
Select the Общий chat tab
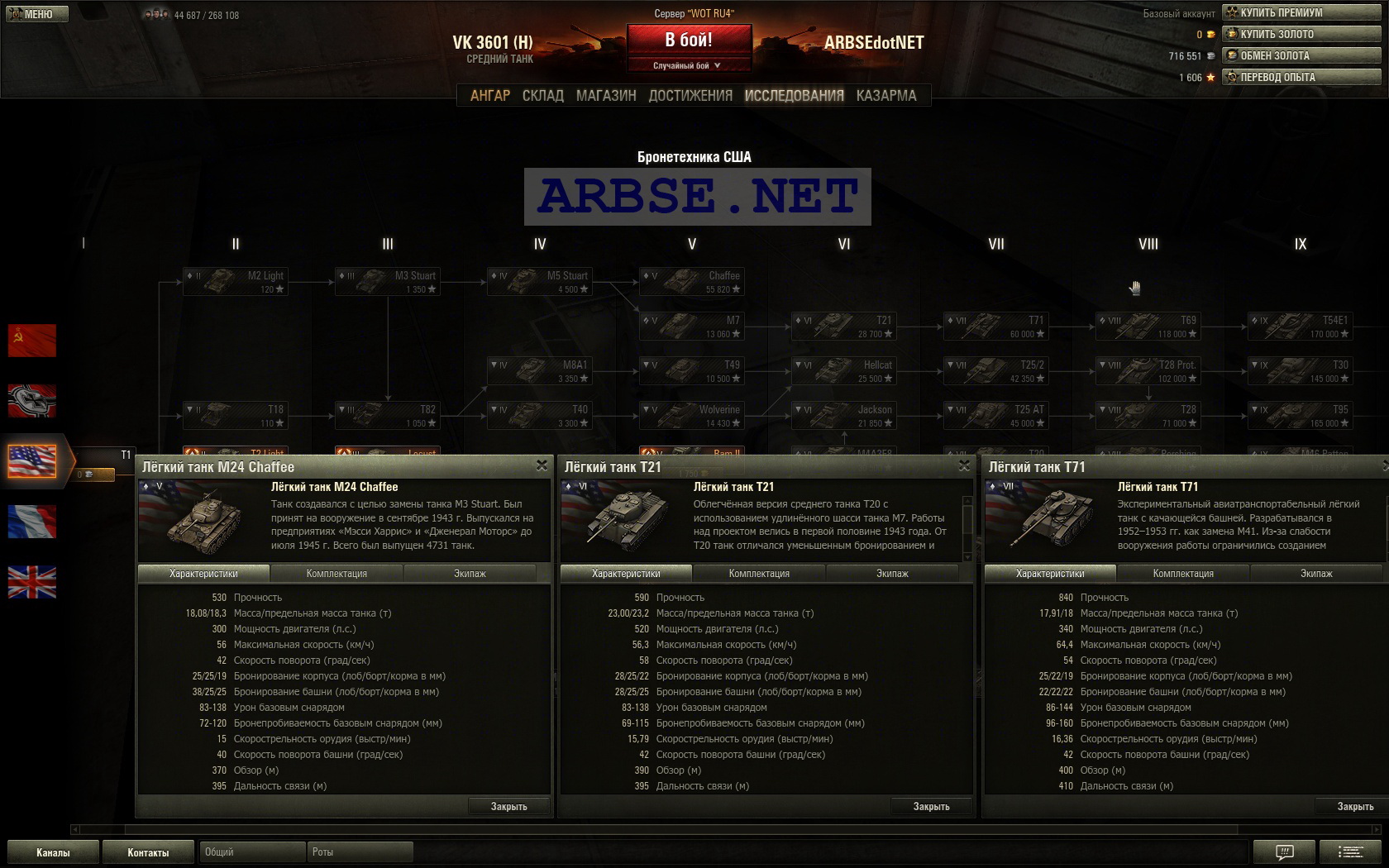click(x=252, y=851)
